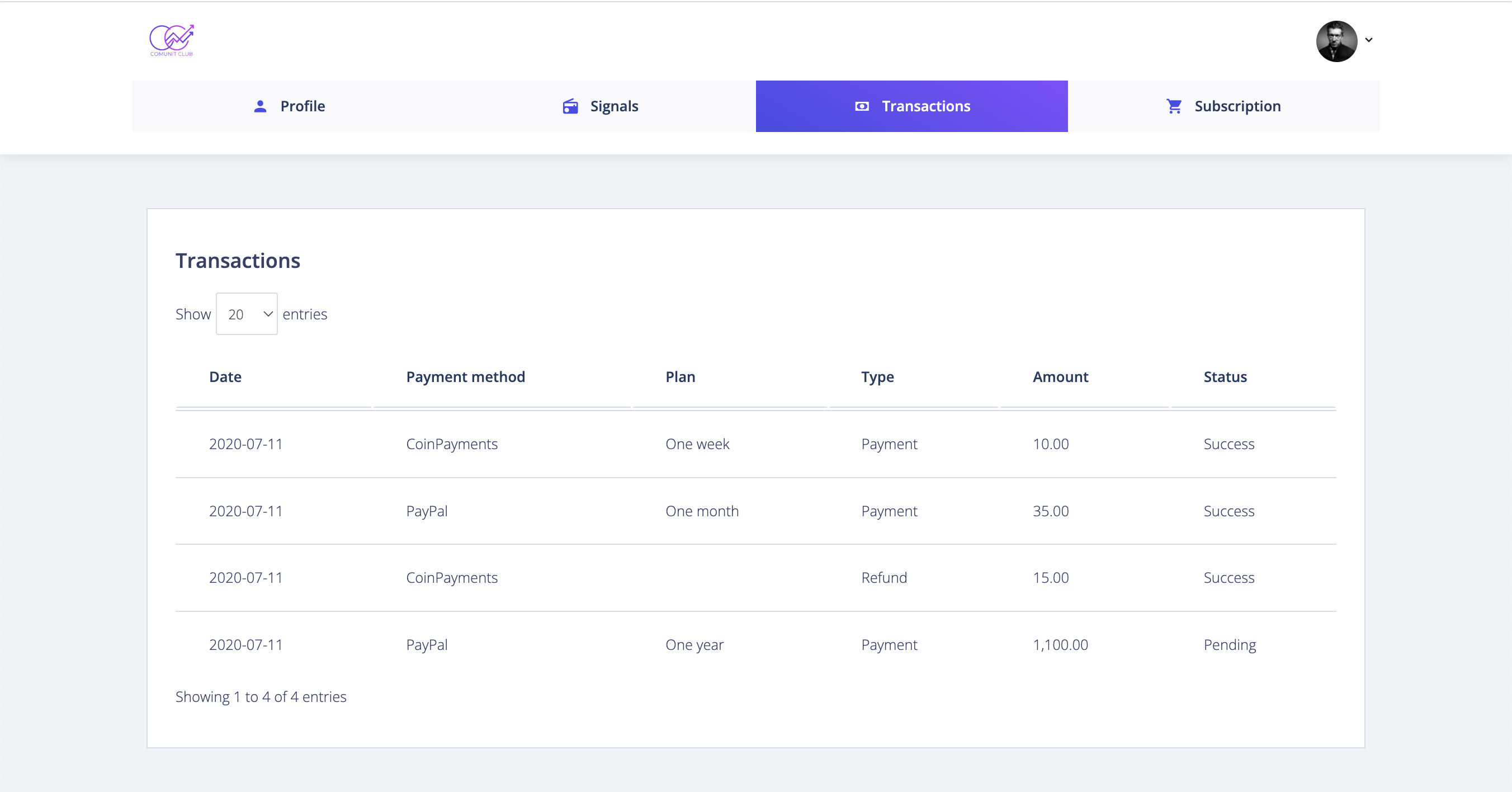
Task: Click date of the One week row
Action: (246, 444)
